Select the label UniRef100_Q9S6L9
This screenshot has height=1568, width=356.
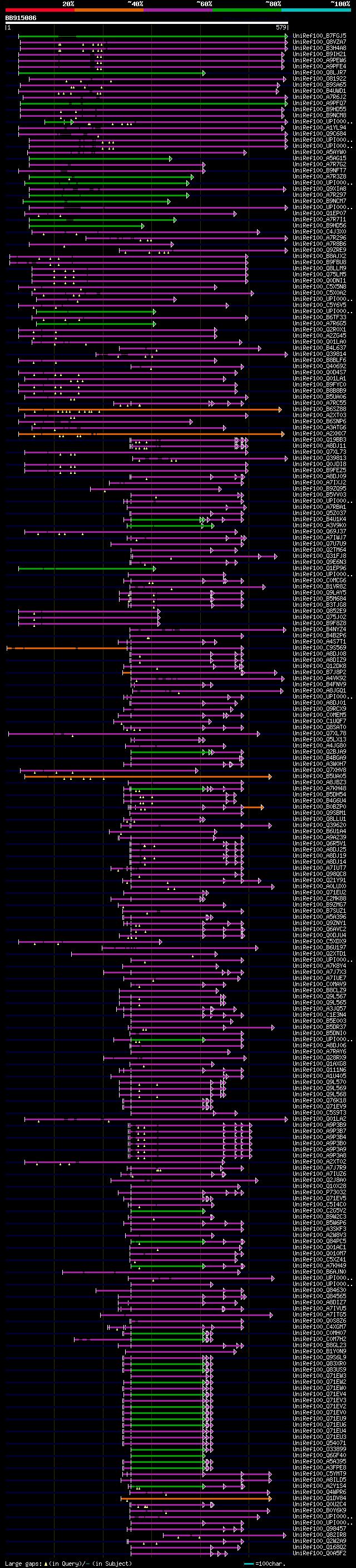pyautogui.click(x=319, y=1357)
